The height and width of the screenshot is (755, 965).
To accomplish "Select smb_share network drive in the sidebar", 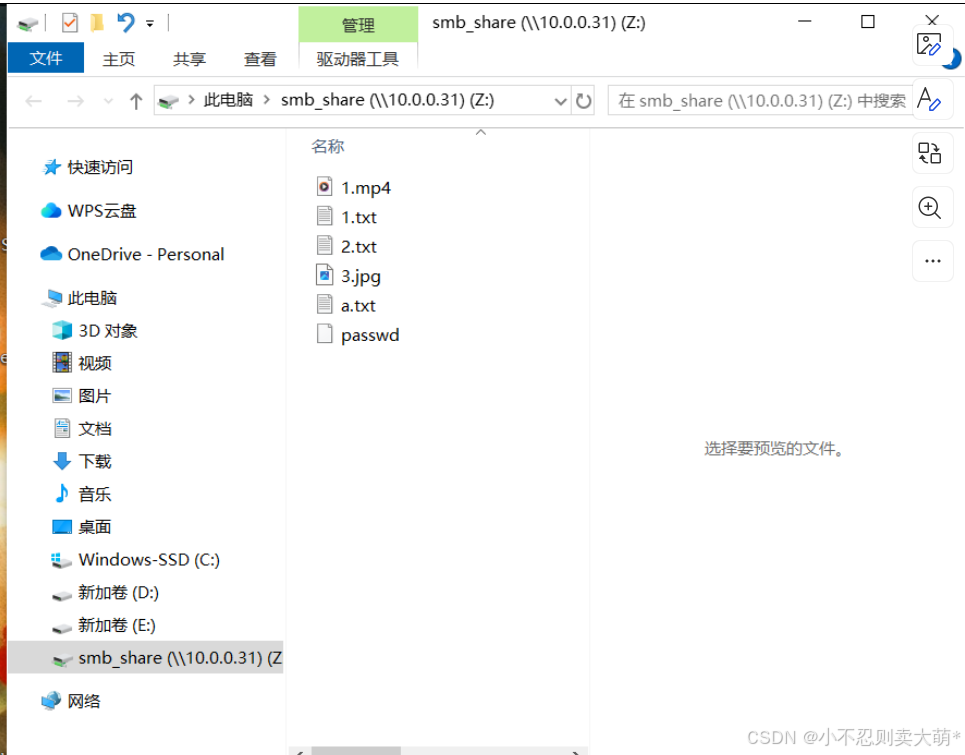I will coord(146,658).
